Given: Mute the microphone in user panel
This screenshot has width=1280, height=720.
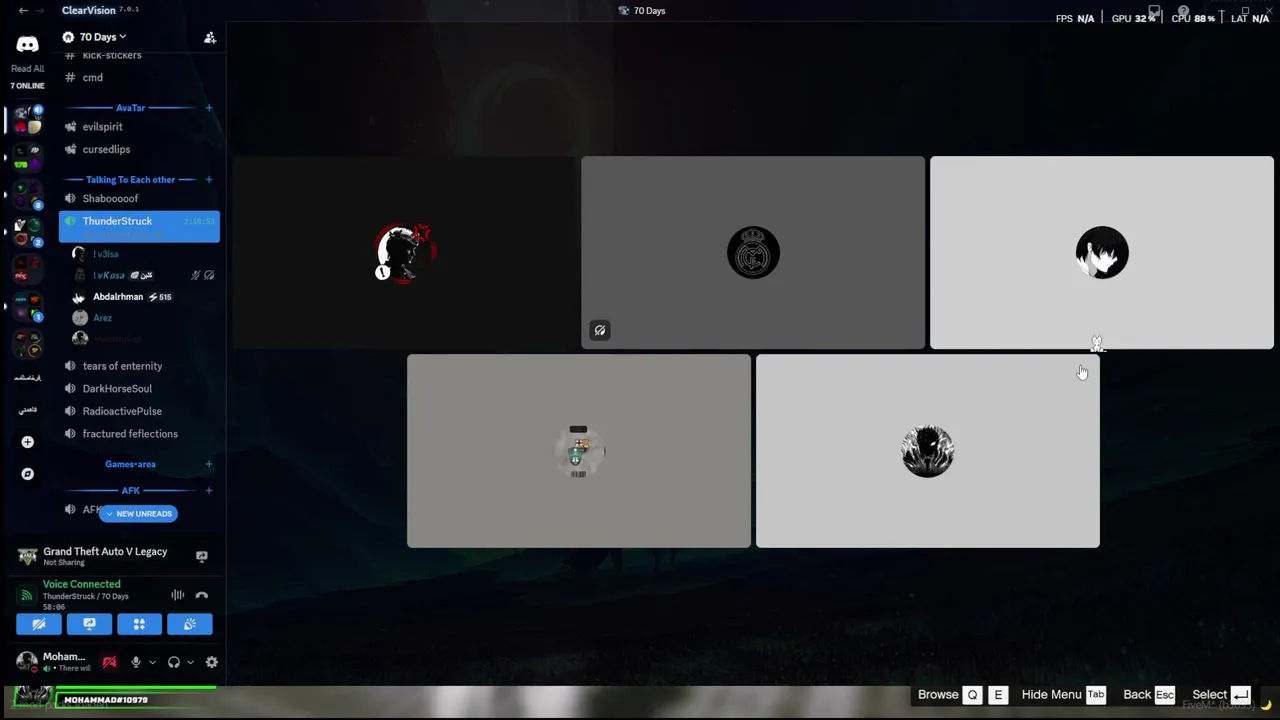Looking at the screenshot, I should (x=136, y=662).
